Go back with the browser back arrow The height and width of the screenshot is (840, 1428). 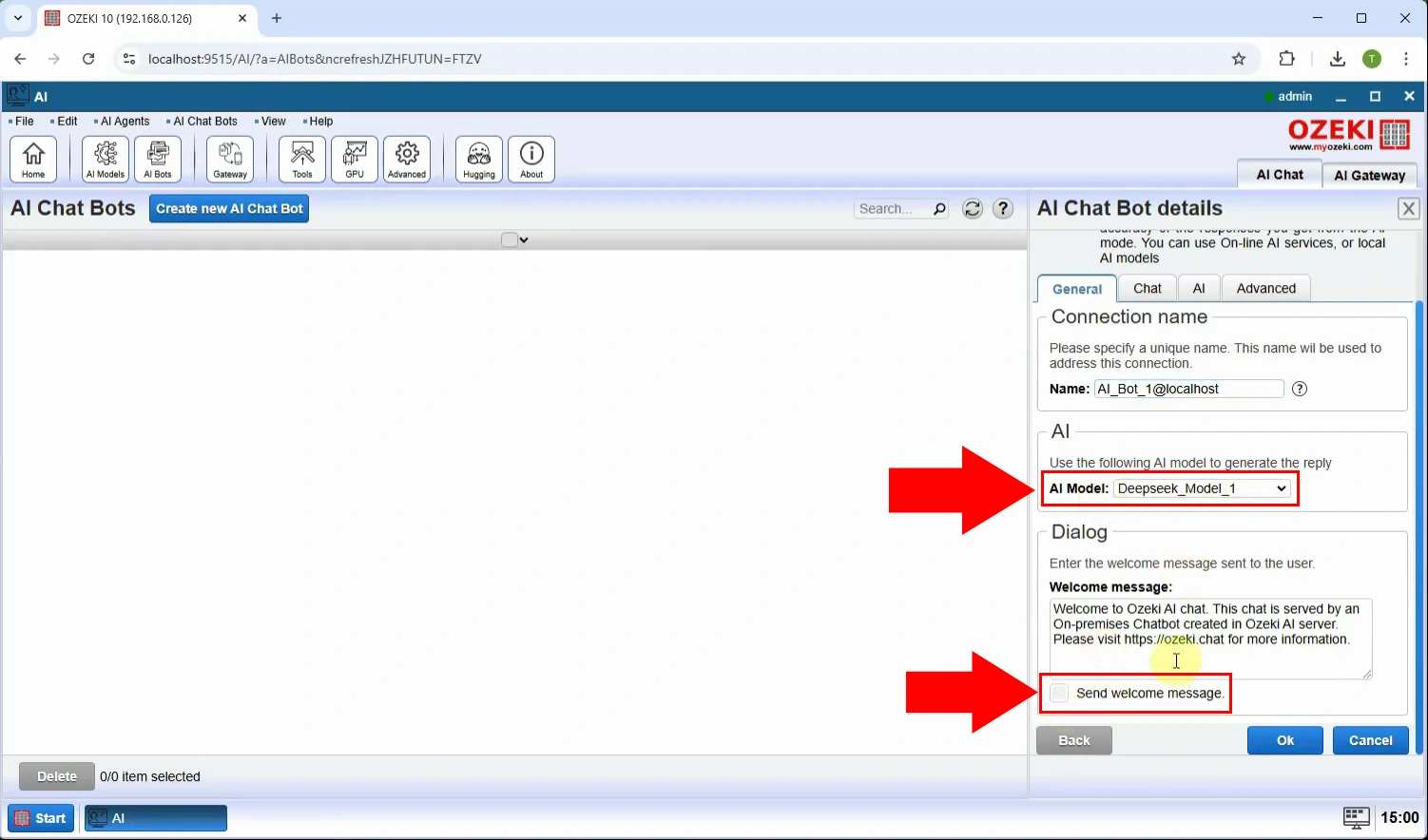point(20,59)
